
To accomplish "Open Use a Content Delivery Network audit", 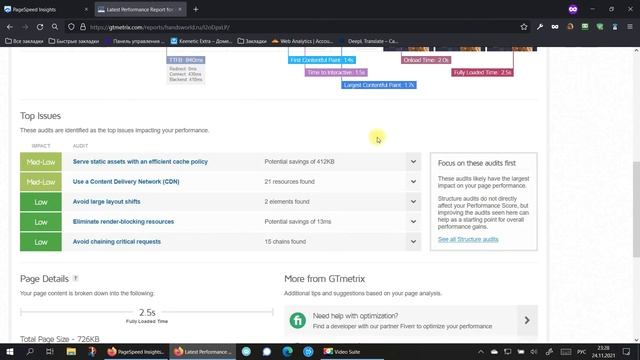I will coord(126,182).
